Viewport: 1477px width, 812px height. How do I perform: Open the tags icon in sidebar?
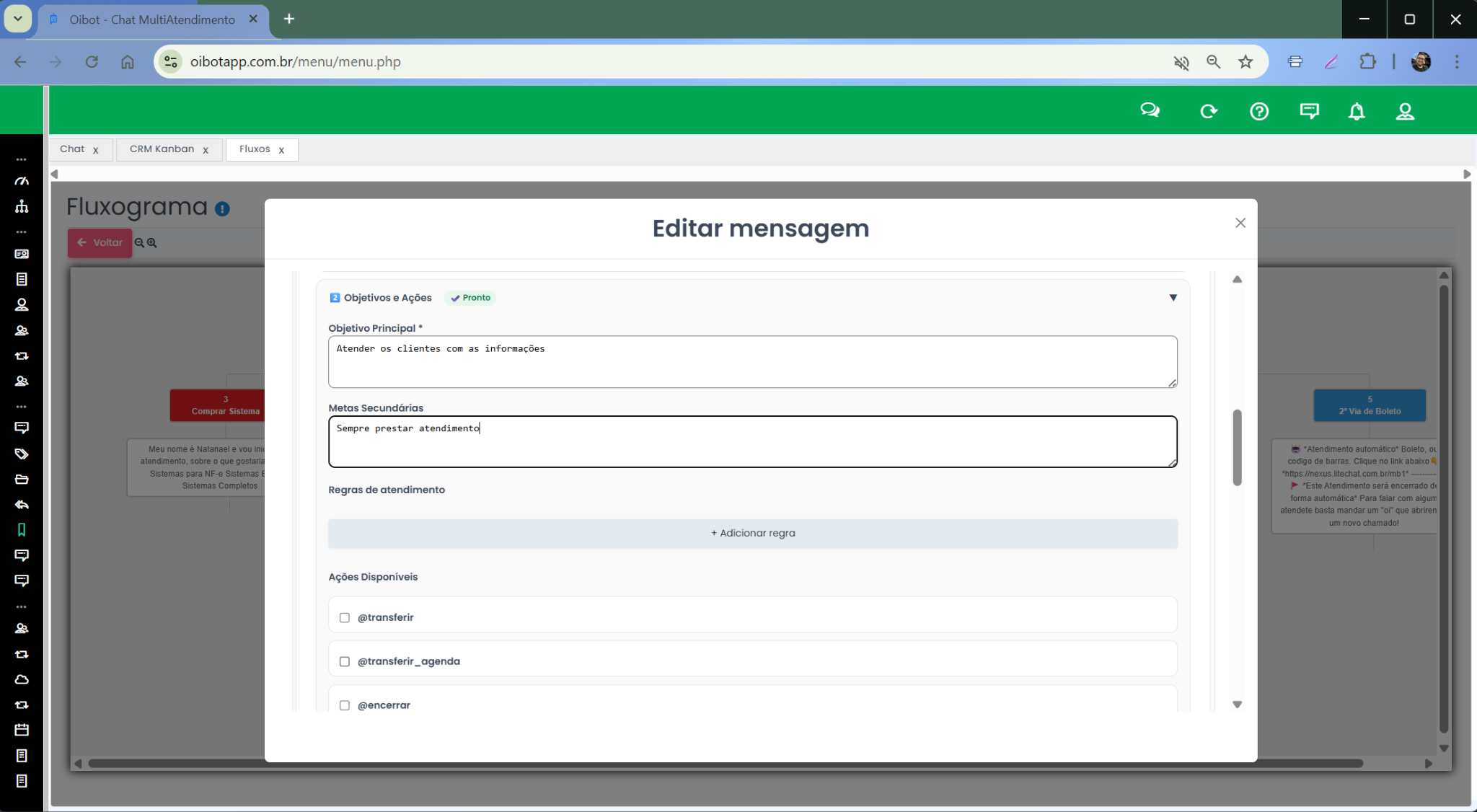tap(22, 454)
